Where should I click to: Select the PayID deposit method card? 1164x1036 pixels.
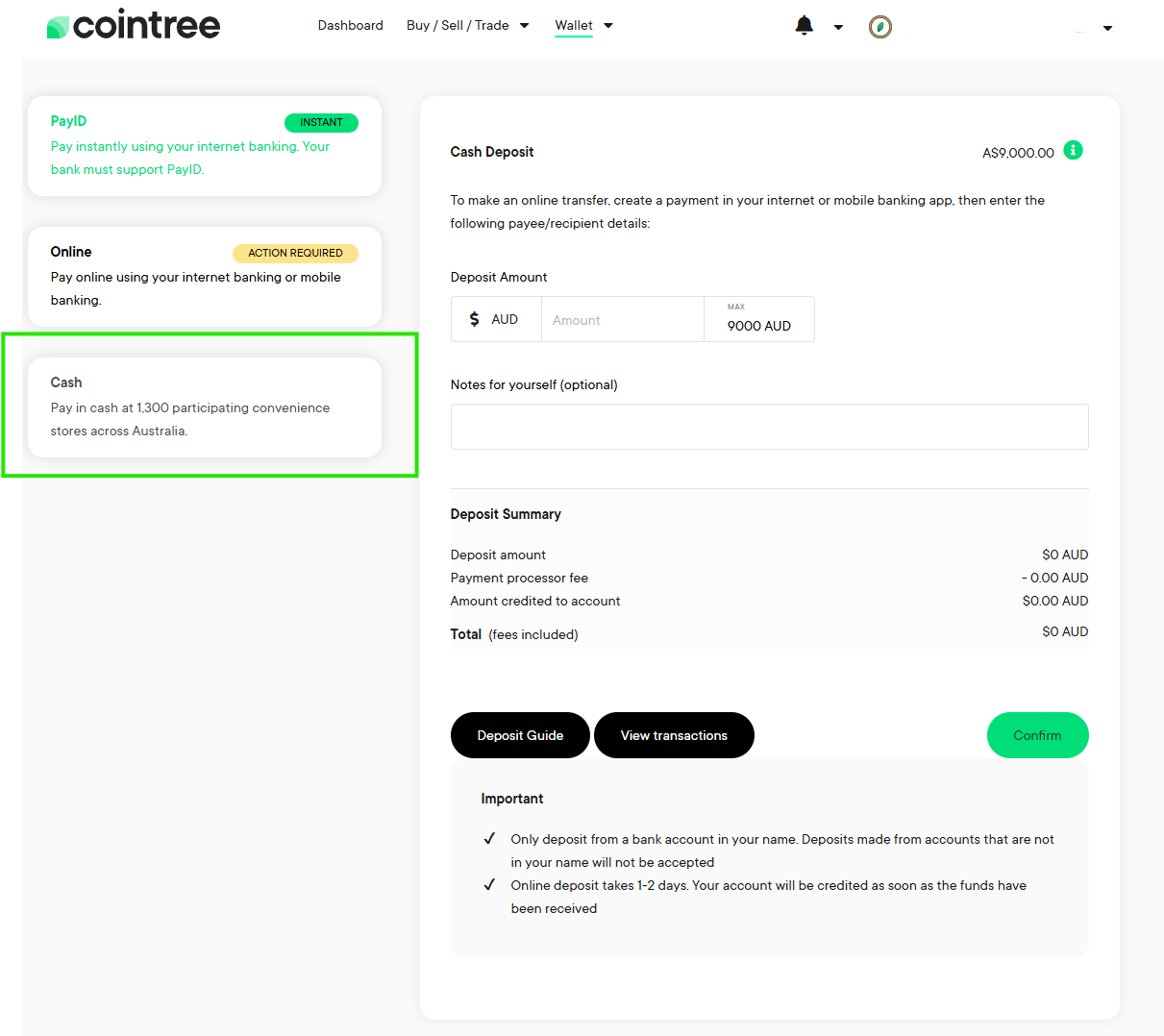205,146
